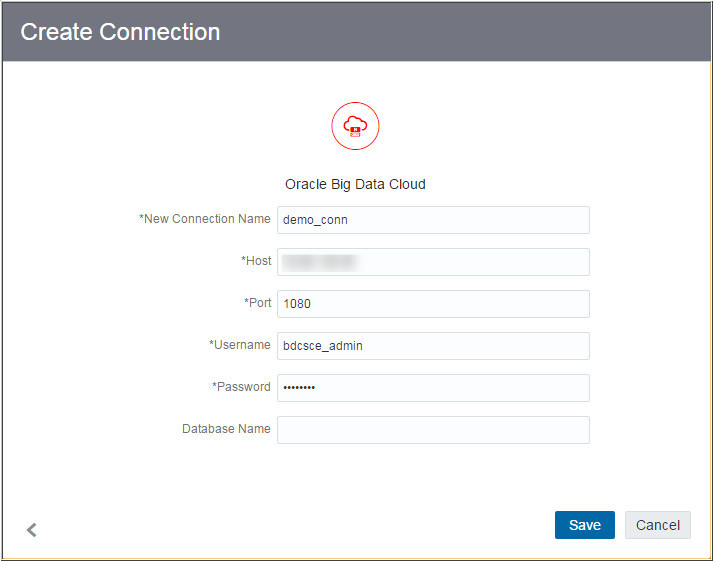Click the *Password label
713x561 pixels.
[241, 387]
